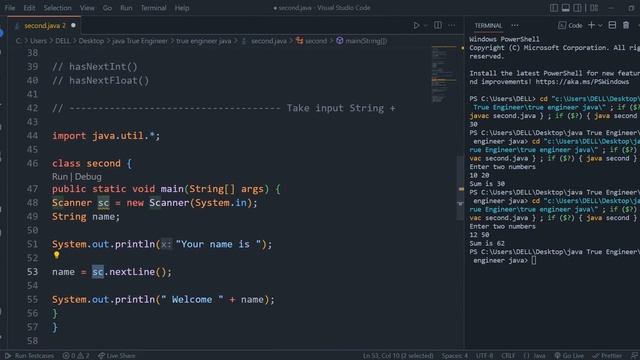Click the Run CodeLens above main
The height and width of the screenshot is (360, 640).
click(60, 177)
